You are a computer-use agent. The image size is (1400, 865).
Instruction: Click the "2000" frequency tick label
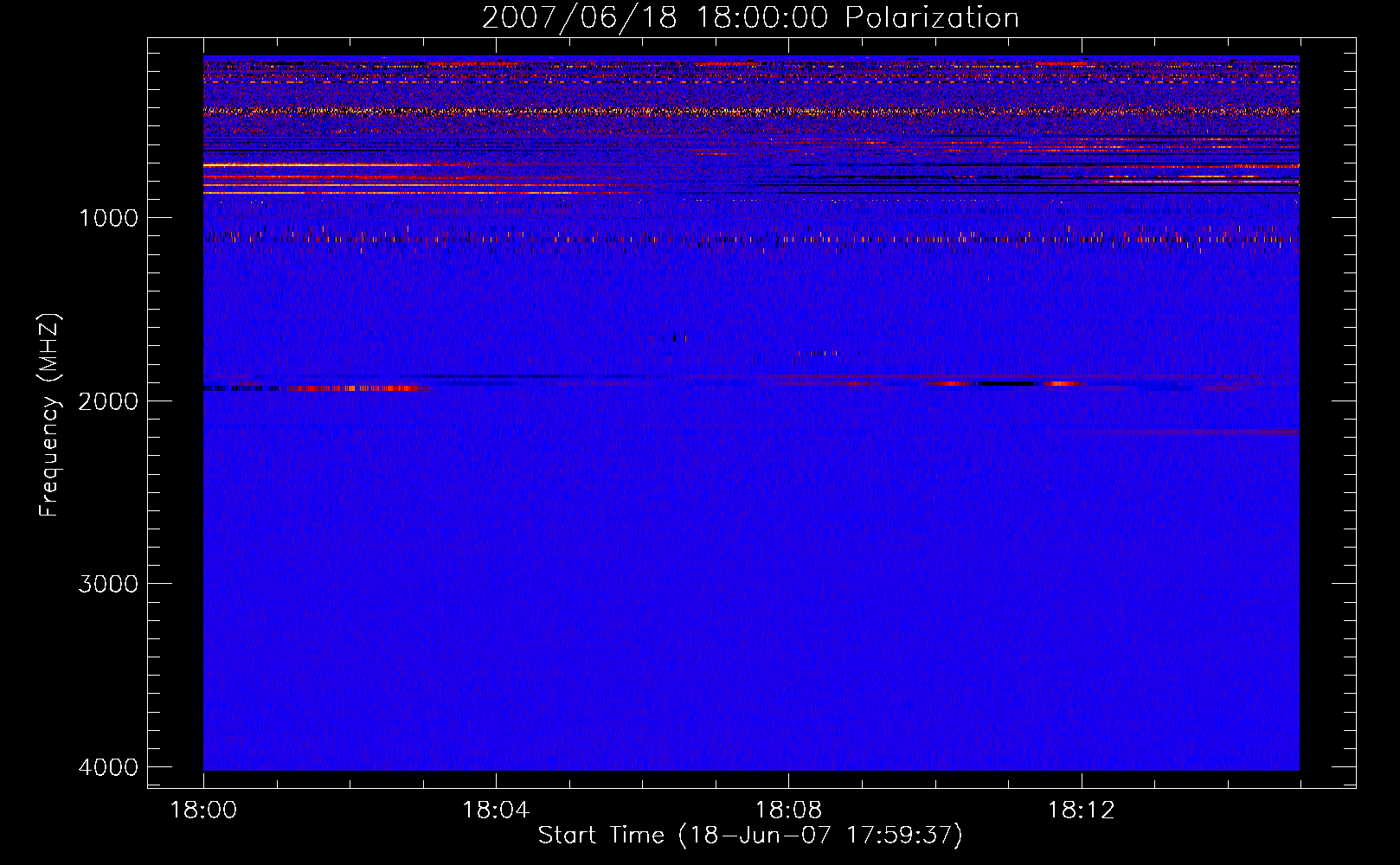point(108,401)
